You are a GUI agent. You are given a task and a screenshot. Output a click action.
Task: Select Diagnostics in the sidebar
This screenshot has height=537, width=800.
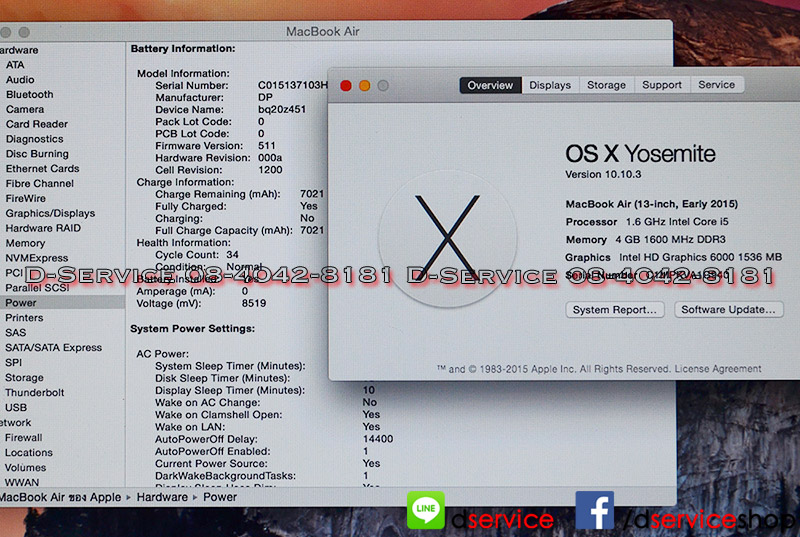point(35,139)
